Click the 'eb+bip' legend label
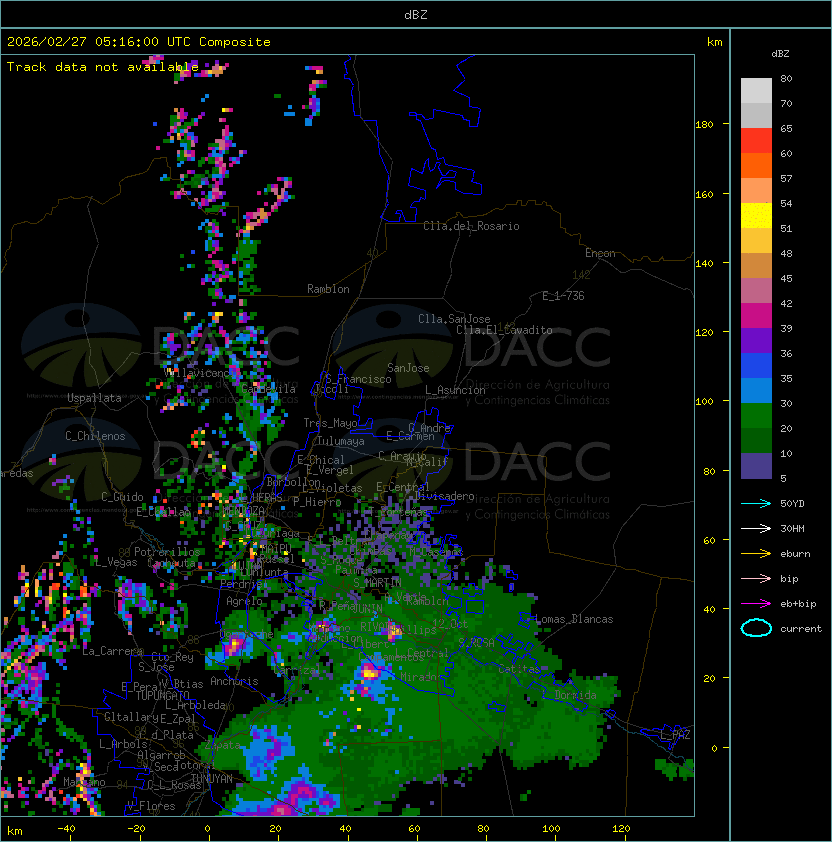This screenshot has height=842, width=832. [x=798, y=604]
